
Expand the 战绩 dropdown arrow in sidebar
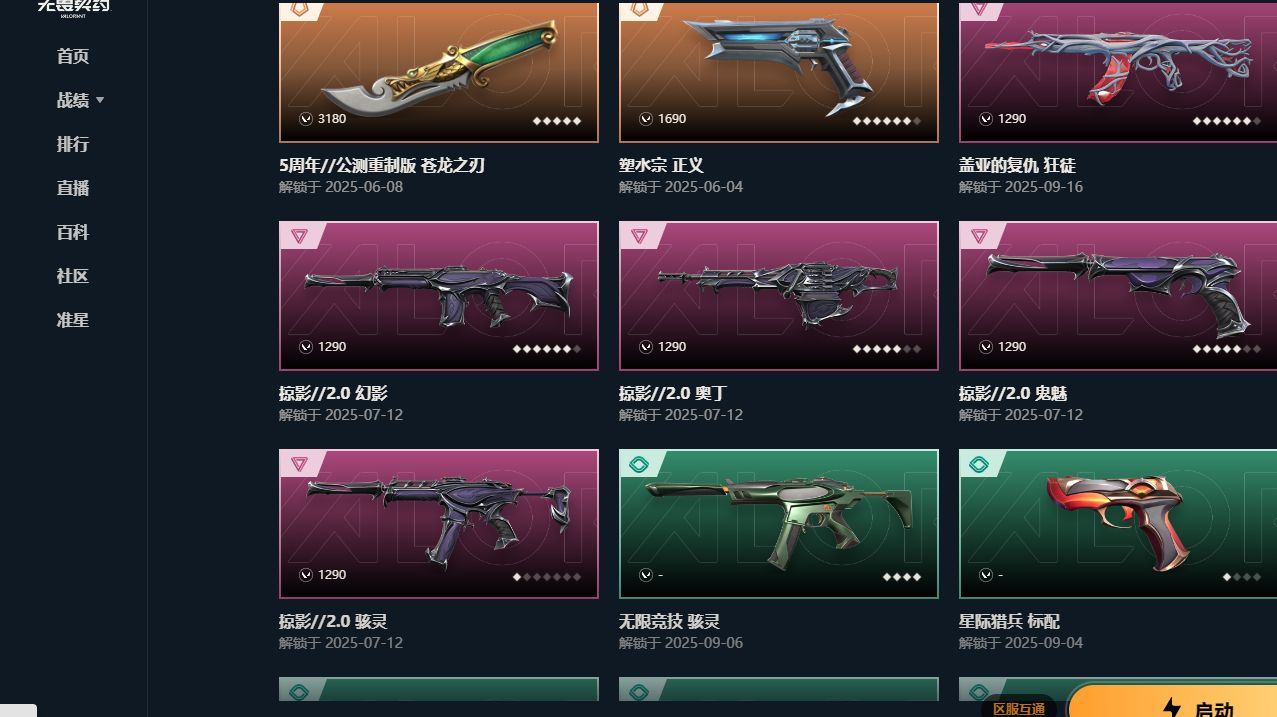pos(100,101)
